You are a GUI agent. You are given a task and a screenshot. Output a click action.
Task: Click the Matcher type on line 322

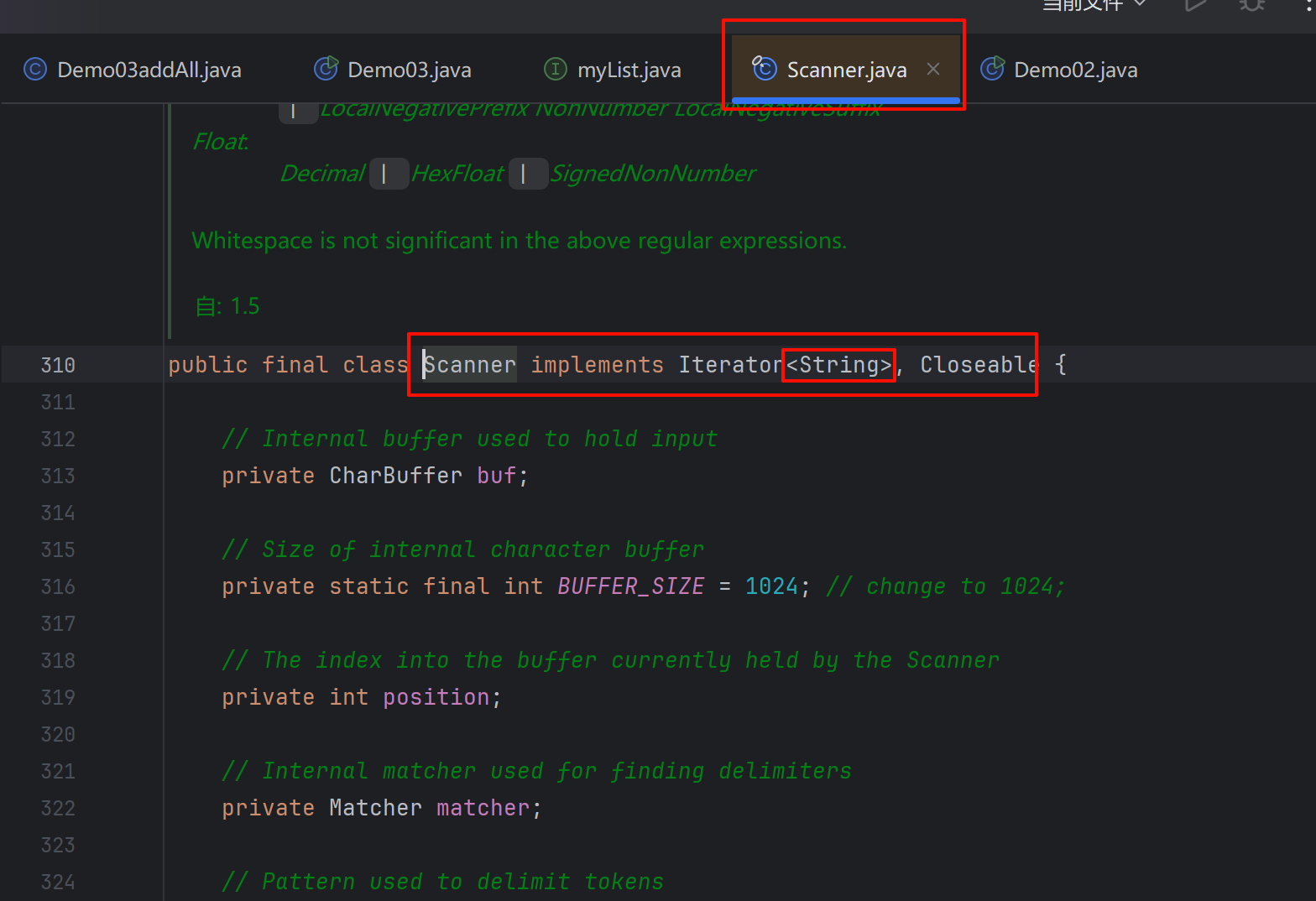375,808
